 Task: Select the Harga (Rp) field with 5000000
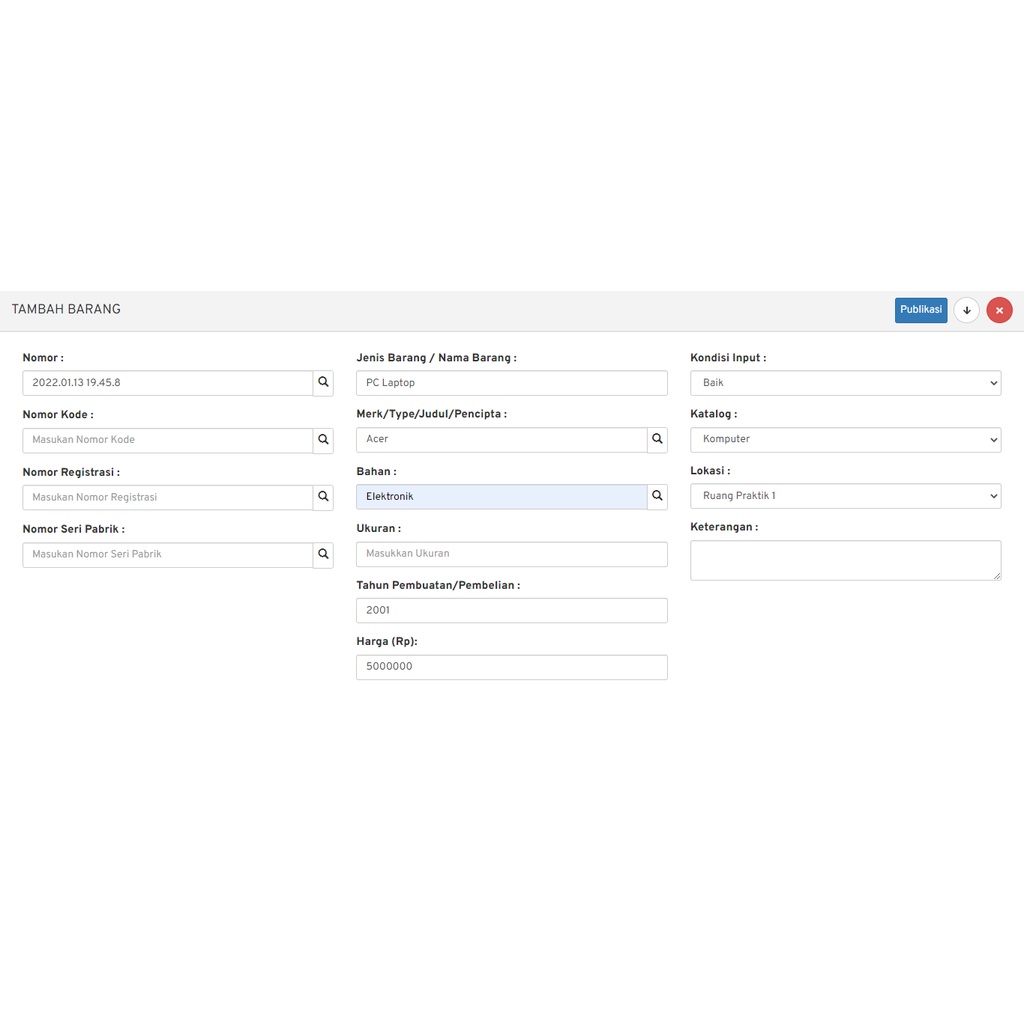point(511,667)
